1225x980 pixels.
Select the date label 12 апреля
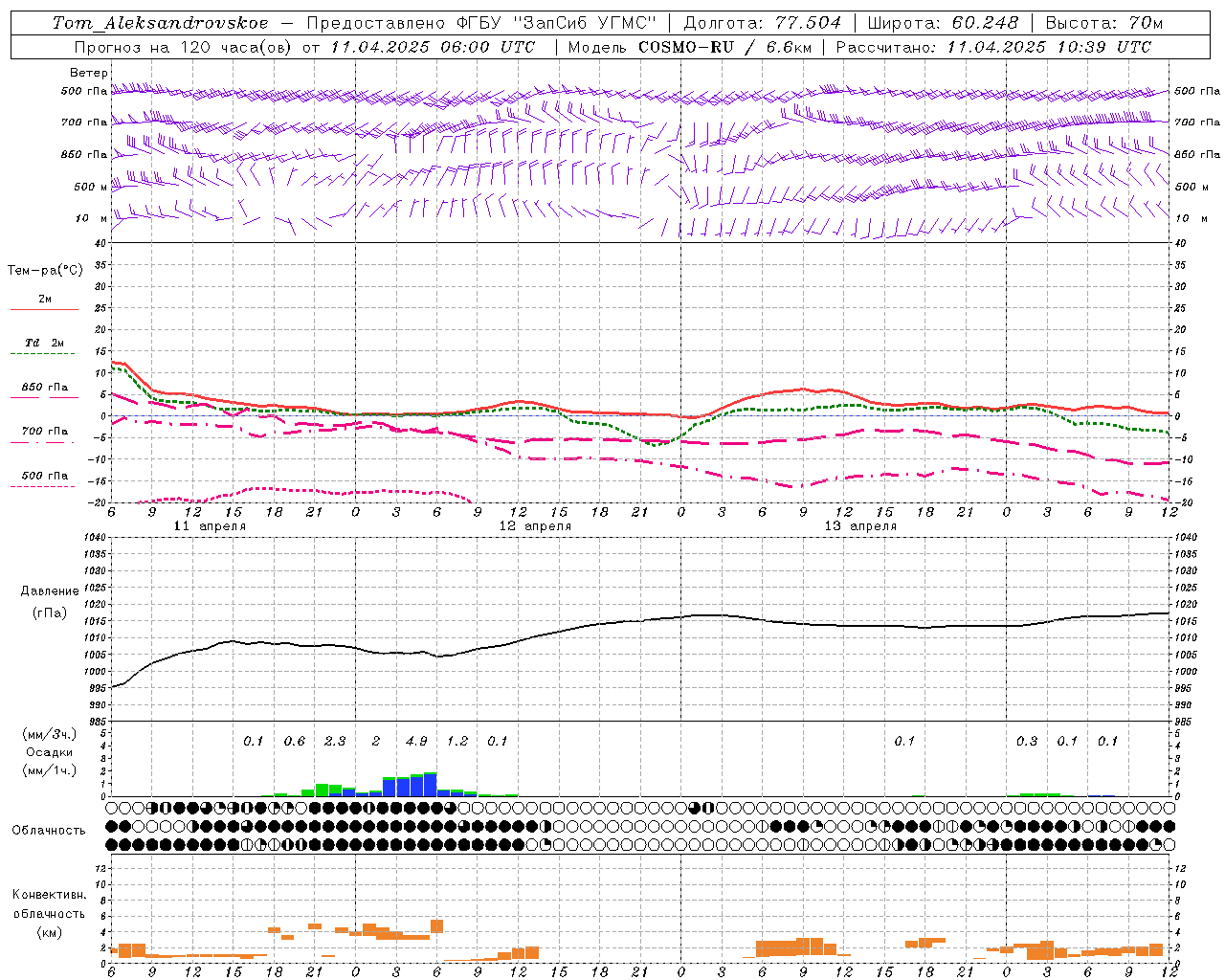pos(535,526)
